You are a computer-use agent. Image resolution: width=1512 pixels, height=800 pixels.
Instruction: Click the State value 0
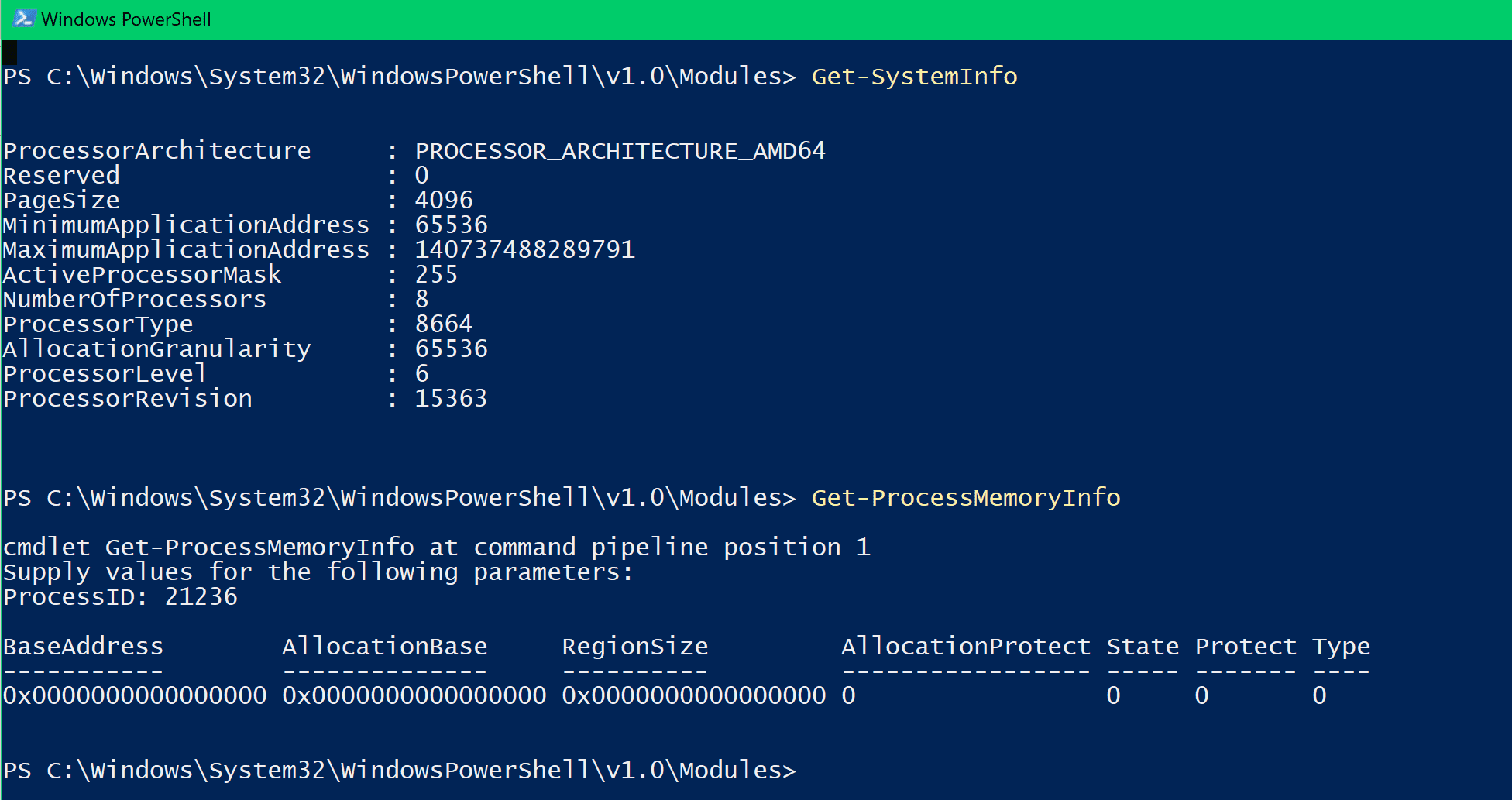click(1114, 695)
